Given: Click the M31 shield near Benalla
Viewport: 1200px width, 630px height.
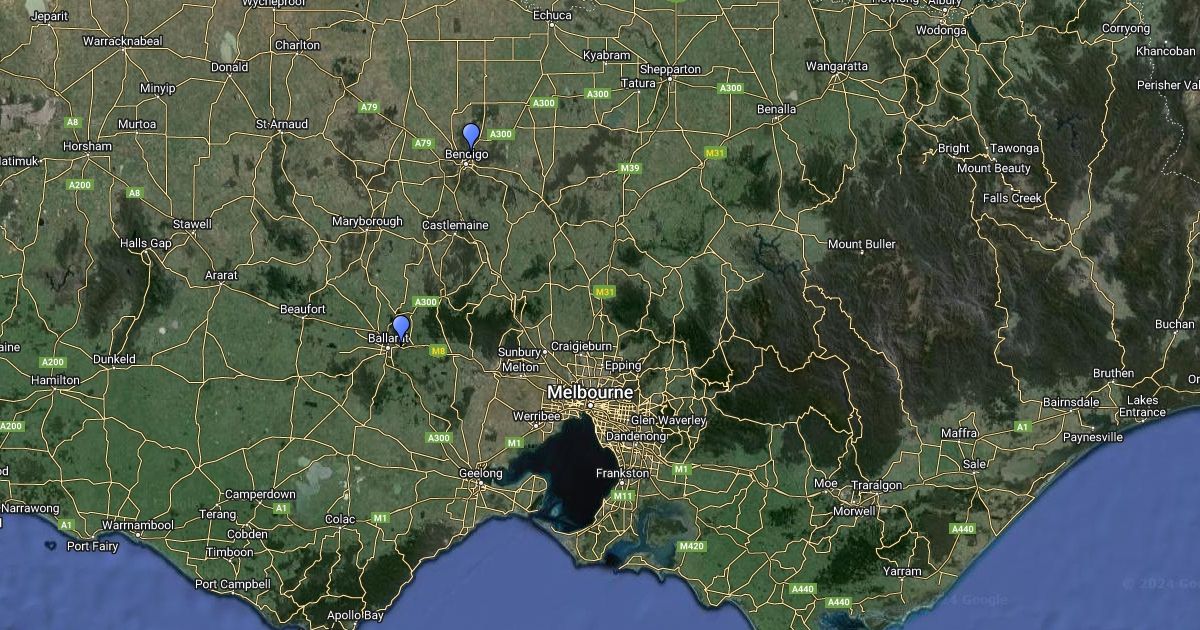Looking at the screenshot, I should tap(714, 152).
